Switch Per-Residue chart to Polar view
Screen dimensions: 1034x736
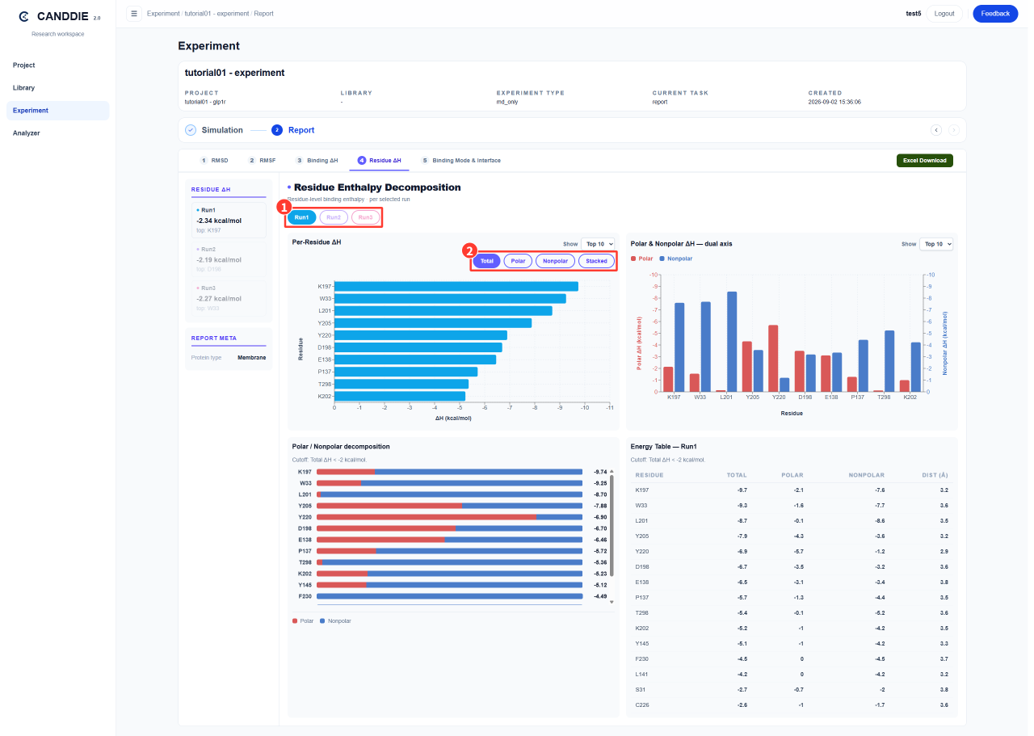[x=518, y=261]
